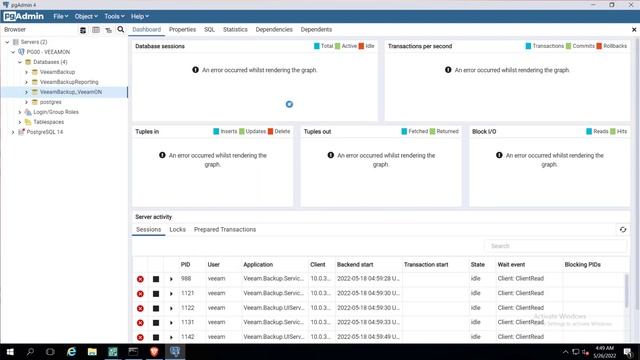The image size is (640, 360).
Task: Expand the PostgreSQL 14 server node
Action: pos(13,132)
